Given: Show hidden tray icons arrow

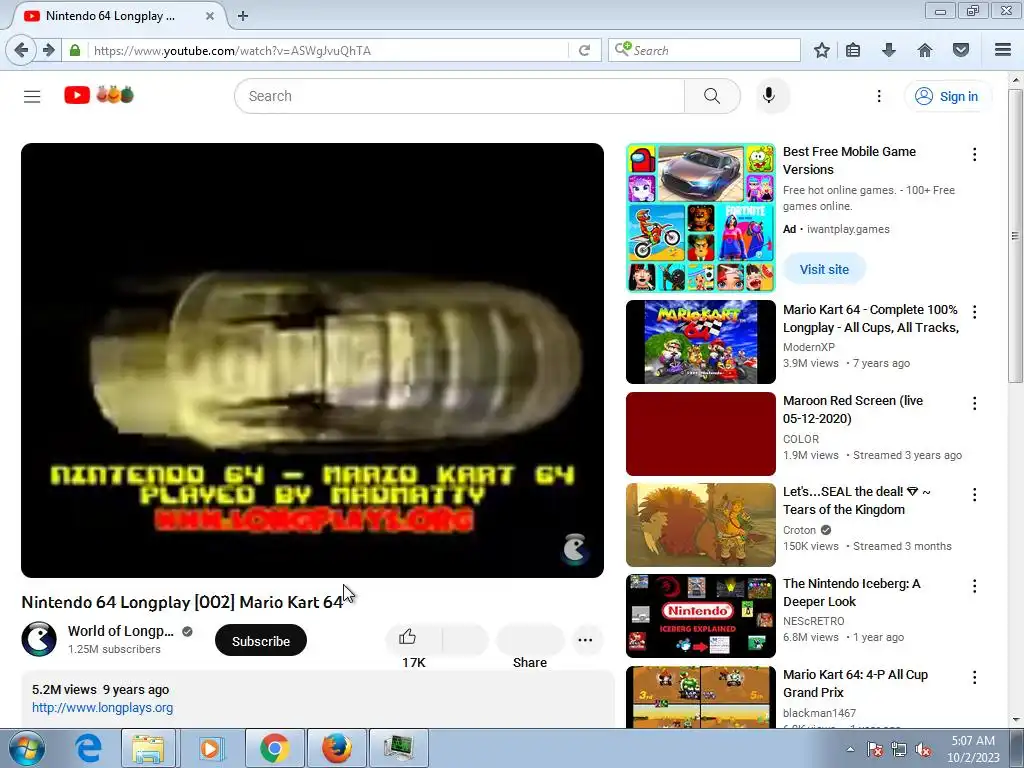Looking at the screenshot, I should point(850,749).
